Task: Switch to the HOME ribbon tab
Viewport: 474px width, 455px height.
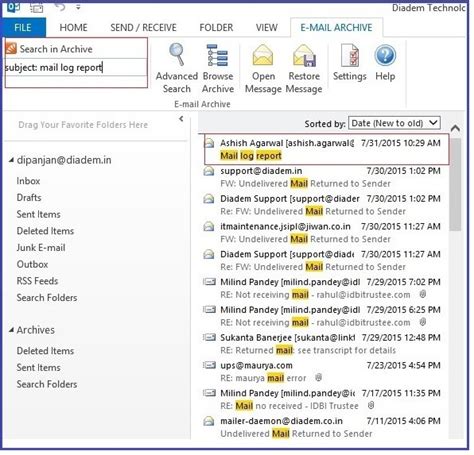Action: (73, 27)
